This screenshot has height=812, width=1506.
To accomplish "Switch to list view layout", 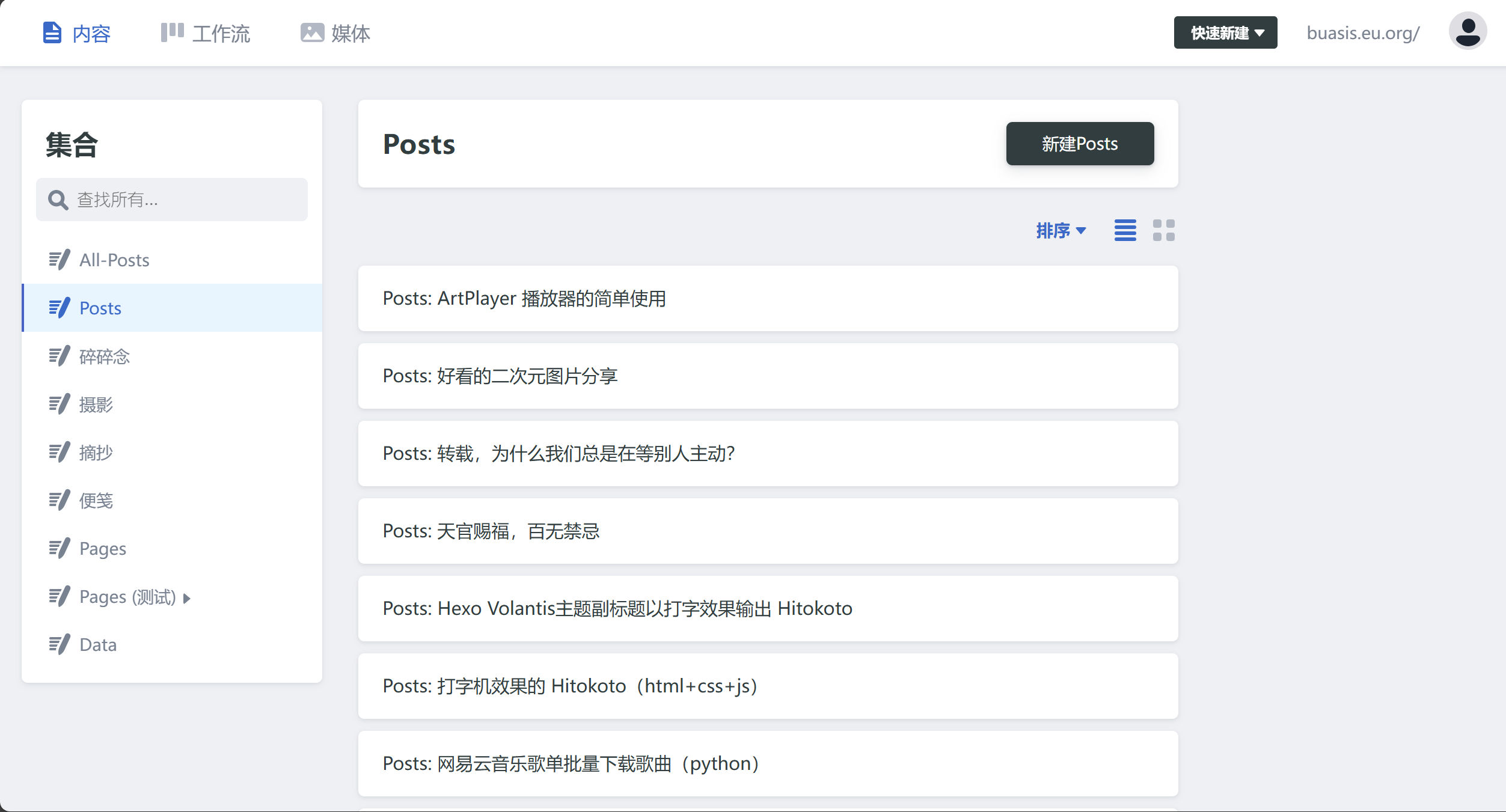I will click(1125, 230).
